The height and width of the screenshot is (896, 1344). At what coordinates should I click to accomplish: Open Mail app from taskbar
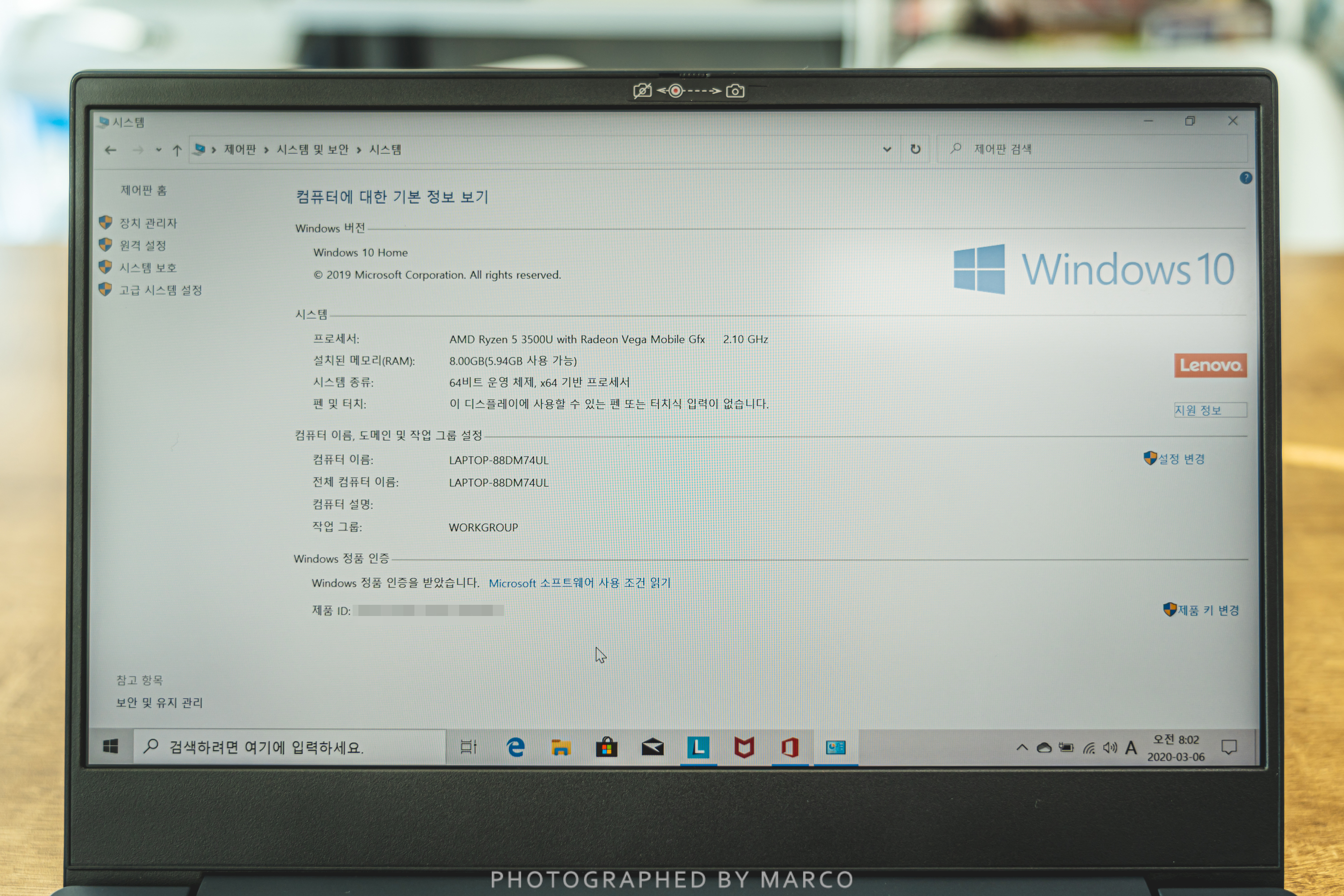pos(653,747)
